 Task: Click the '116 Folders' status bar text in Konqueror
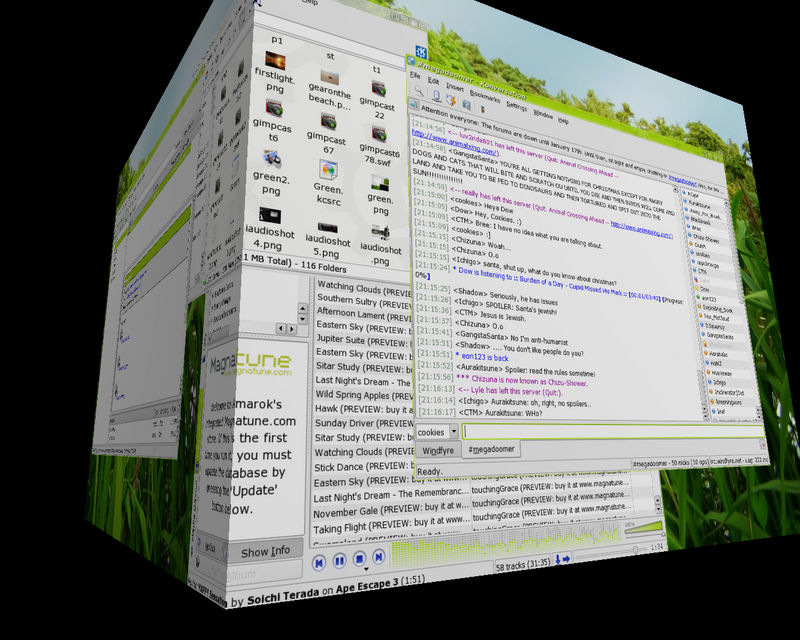pyautogui.click(x=323, y=266)
